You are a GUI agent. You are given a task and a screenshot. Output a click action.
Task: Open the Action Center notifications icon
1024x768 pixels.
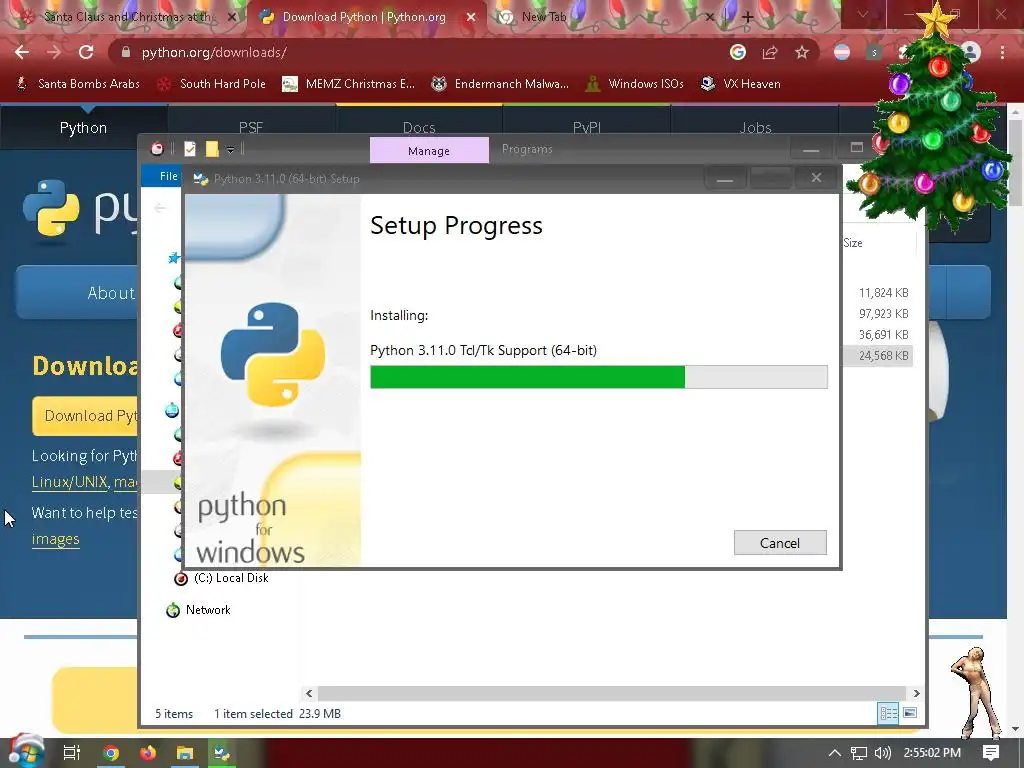pyautogui.click(x=991, y=753)
